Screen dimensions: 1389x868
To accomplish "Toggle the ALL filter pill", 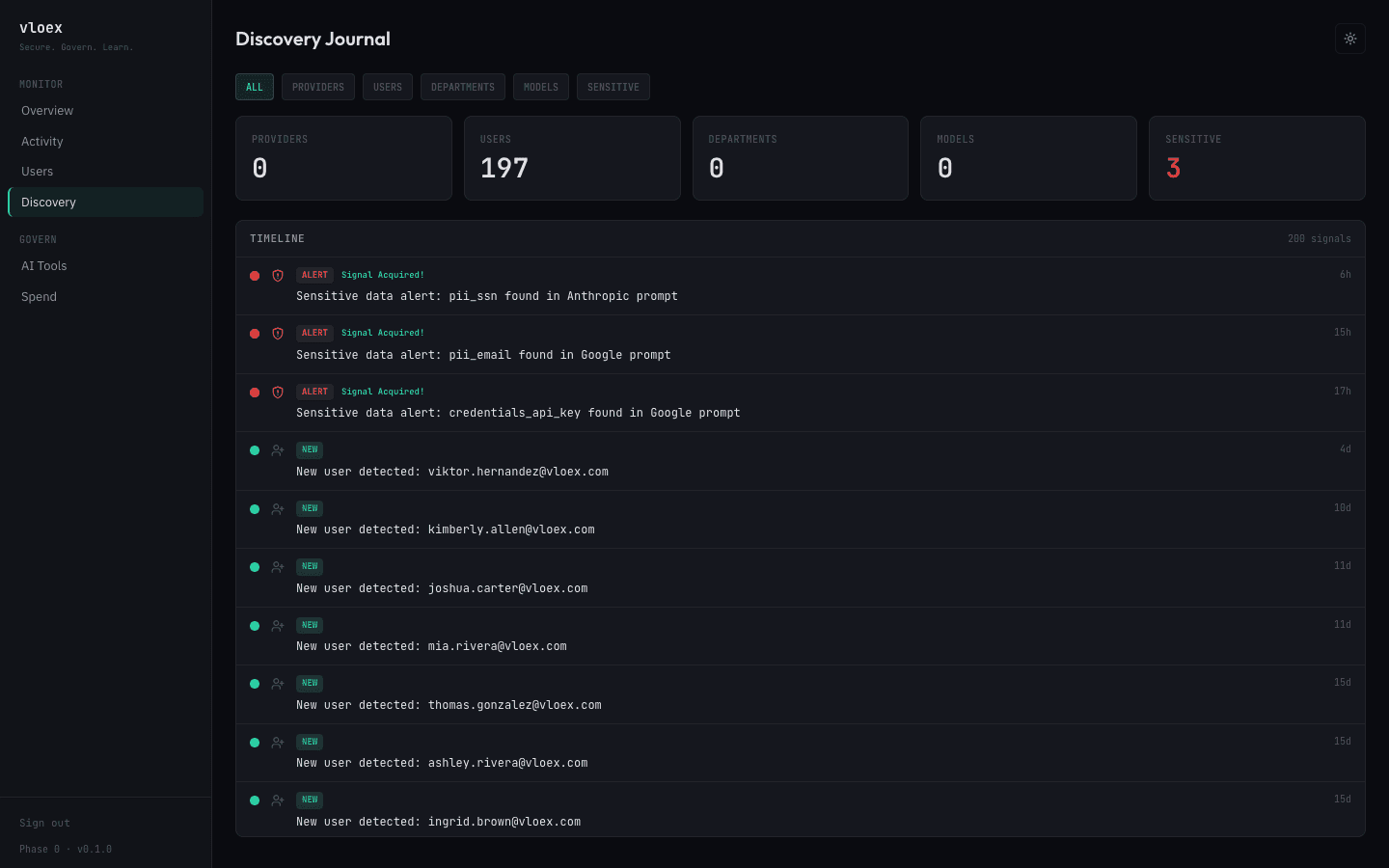I will tap(254, 86).
